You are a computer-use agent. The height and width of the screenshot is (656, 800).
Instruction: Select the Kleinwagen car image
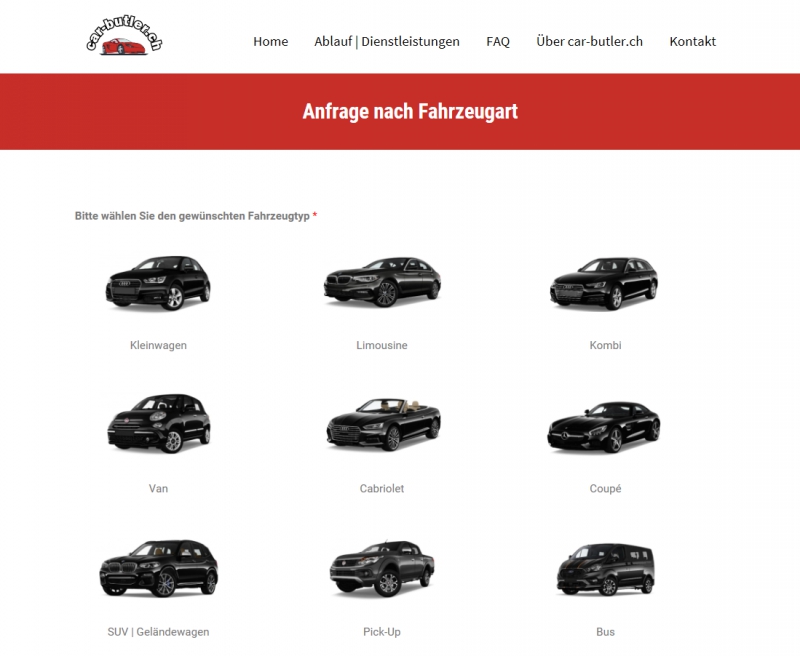(158, 283)
